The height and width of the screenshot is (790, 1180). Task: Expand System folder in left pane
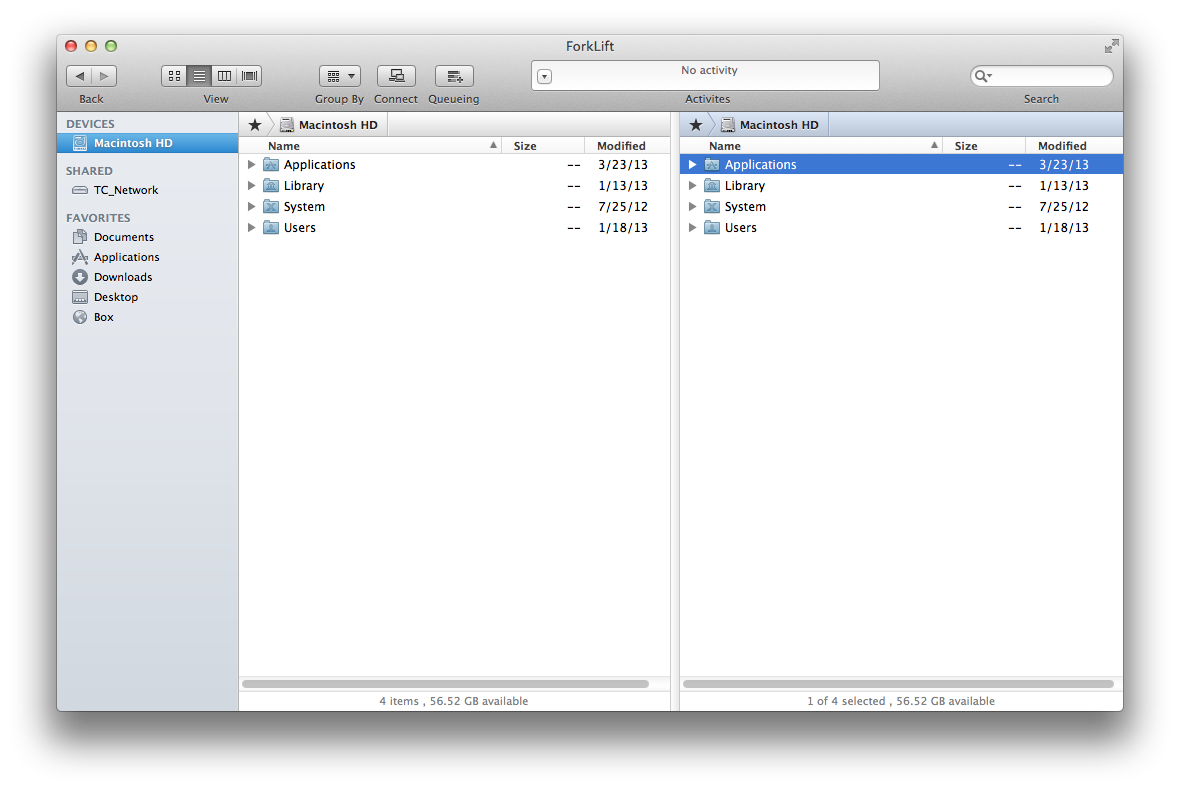[x=251, y=207]
